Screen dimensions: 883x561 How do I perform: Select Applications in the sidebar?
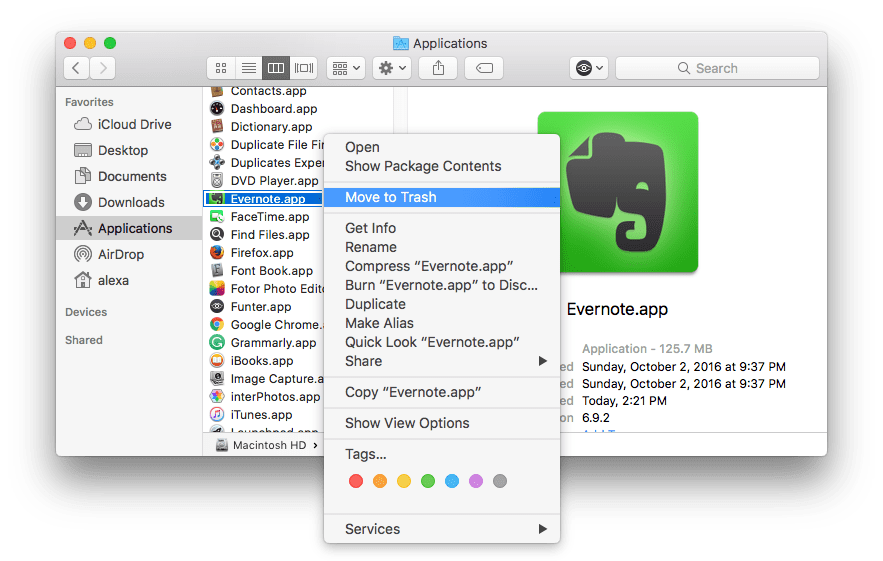click(129, 228)
